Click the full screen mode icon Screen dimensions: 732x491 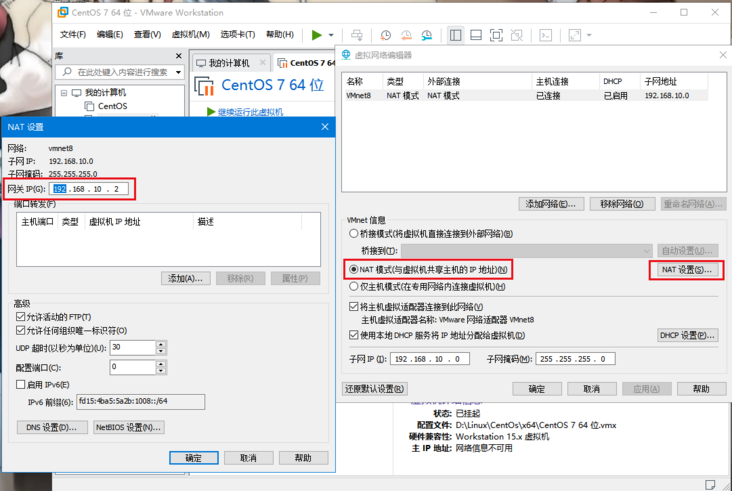tap(496, 35)
